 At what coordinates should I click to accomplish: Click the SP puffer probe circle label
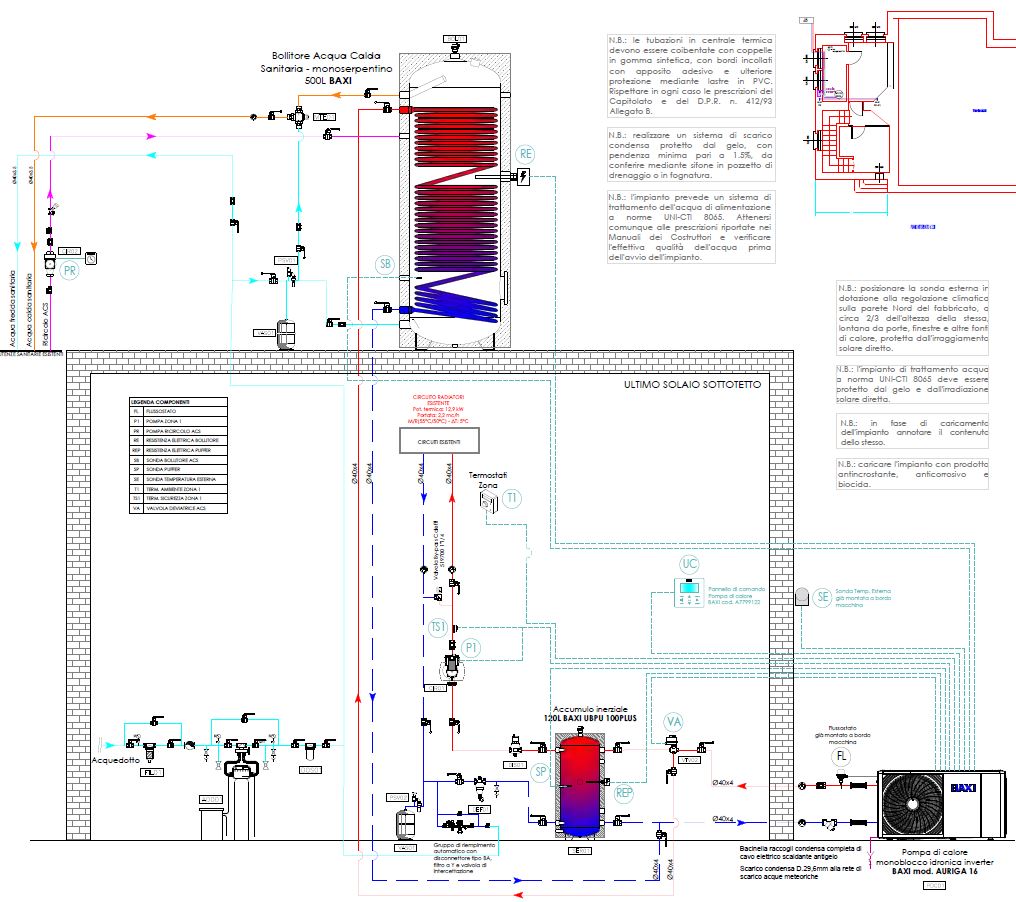[x=539, y=772]
